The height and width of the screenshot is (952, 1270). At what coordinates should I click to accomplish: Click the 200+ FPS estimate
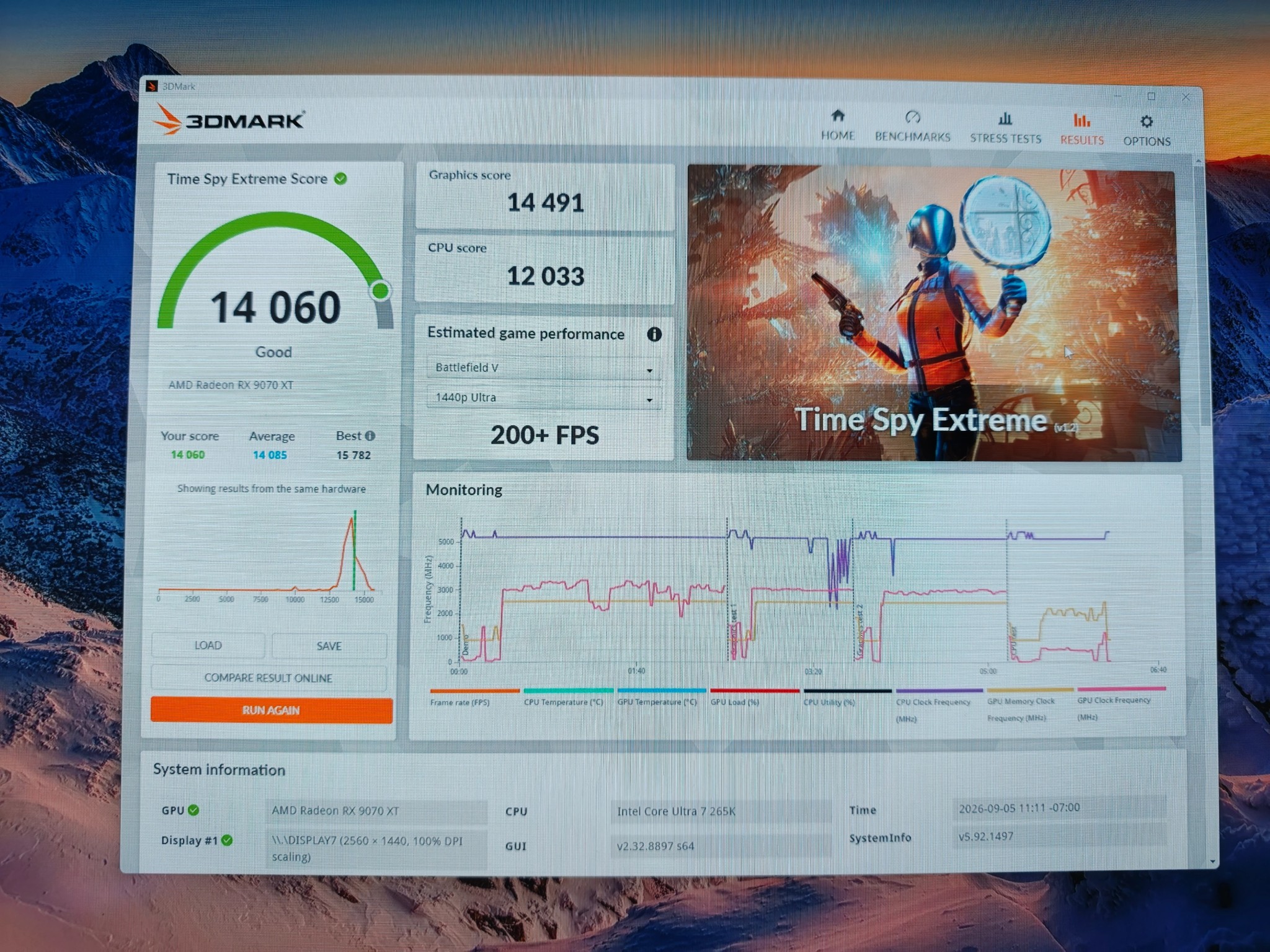click(x=544, y=435)
